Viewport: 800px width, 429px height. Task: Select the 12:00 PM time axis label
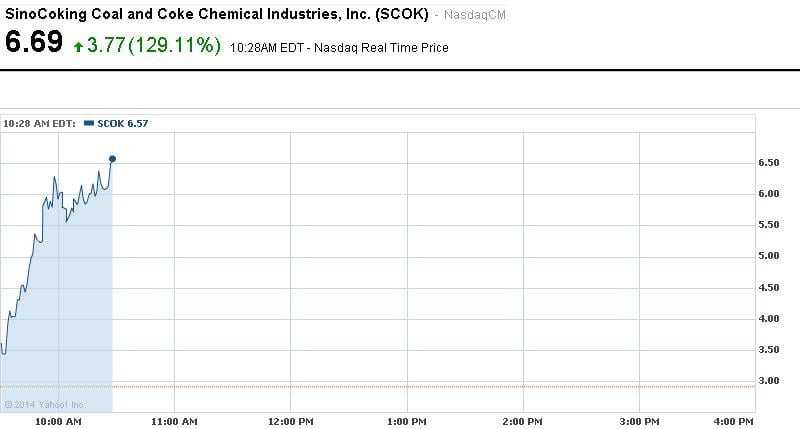pos(289,423)
